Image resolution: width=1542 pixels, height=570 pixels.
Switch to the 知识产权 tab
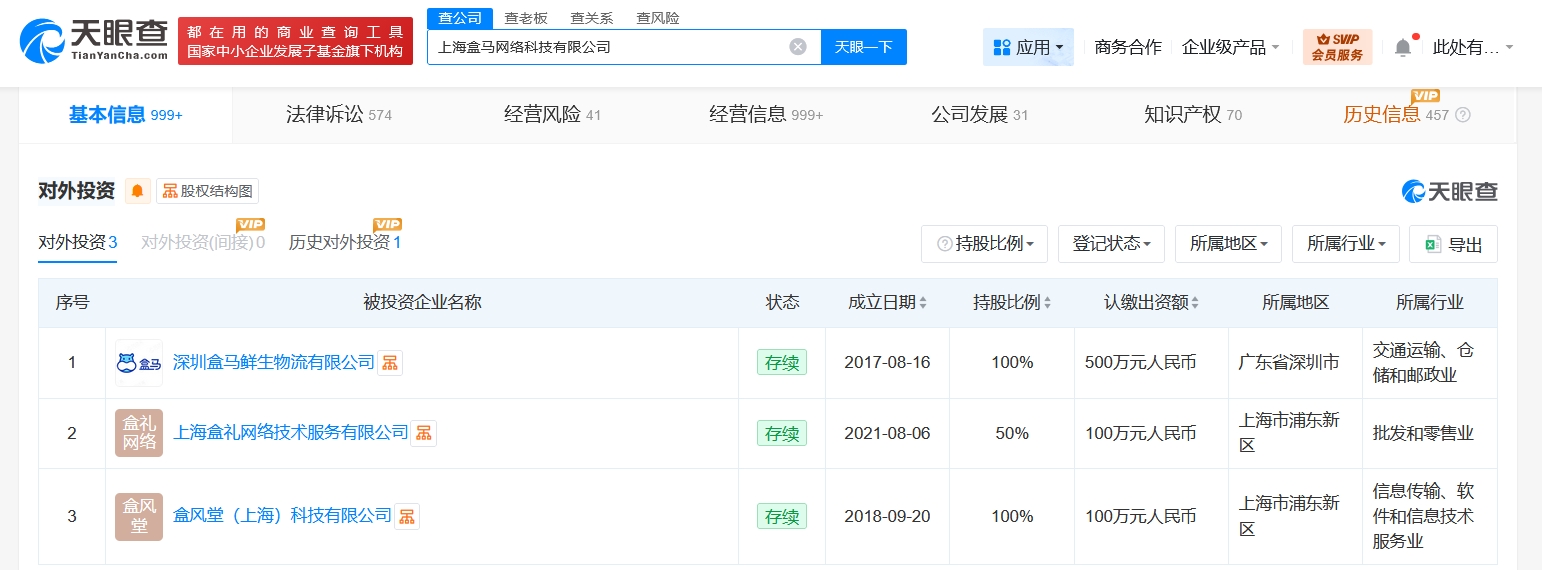coord(1192,115)
